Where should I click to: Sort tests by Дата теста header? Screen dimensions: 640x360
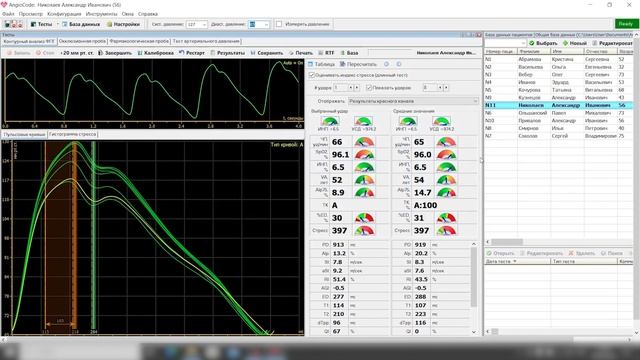tap(517, 261)
